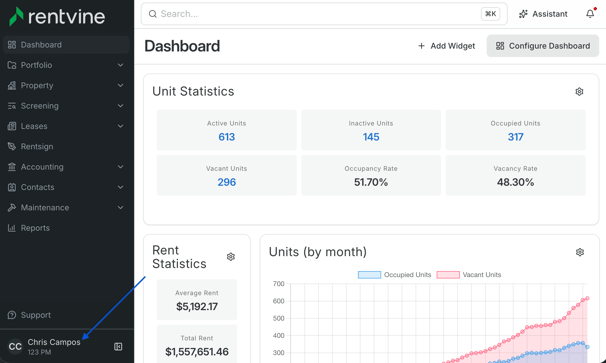Select Leases in the sidebar
The image size is (606, 363).
tap(66, 126)
